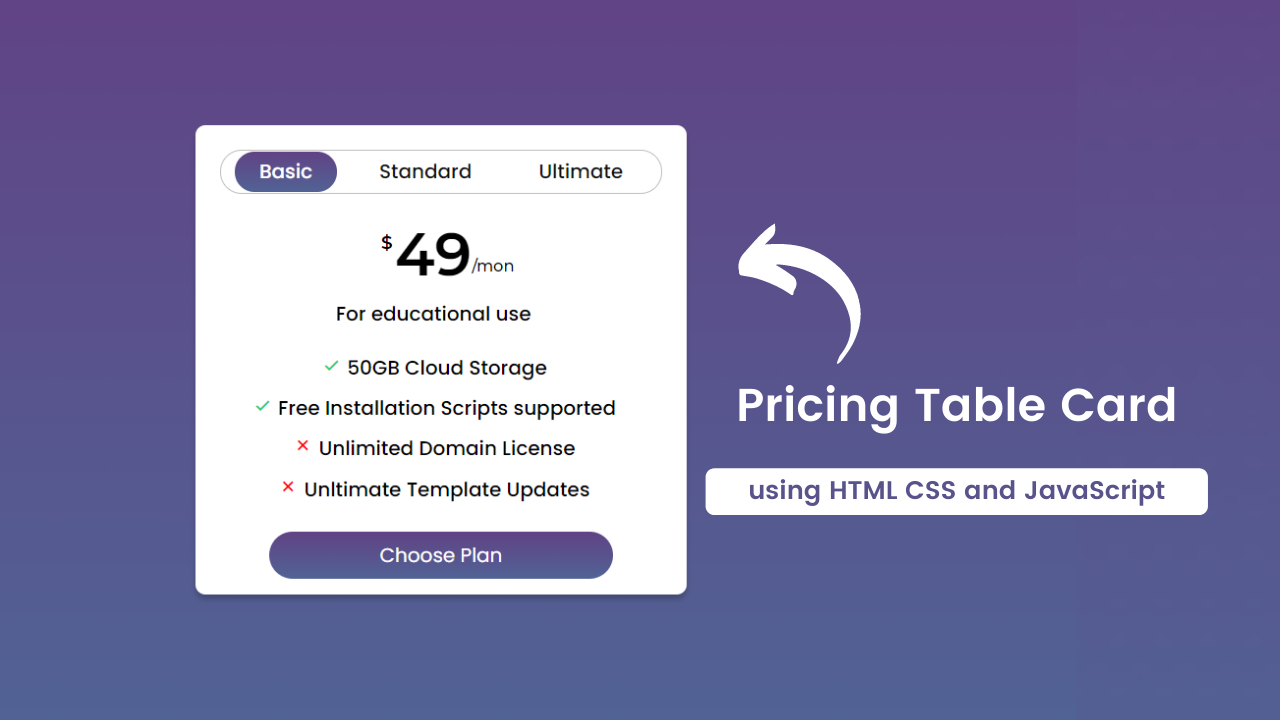
Task: Click the For educational use description
Action: point(433,313)
